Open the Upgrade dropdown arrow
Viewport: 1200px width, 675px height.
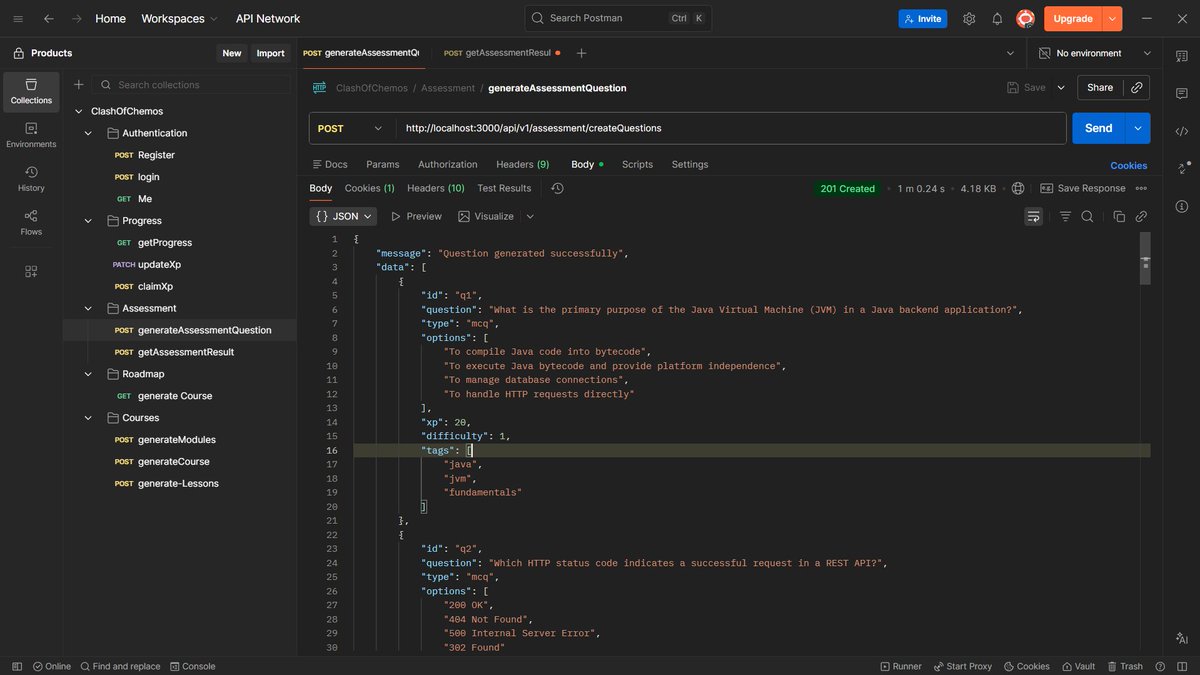click(x=1112, y=18)
